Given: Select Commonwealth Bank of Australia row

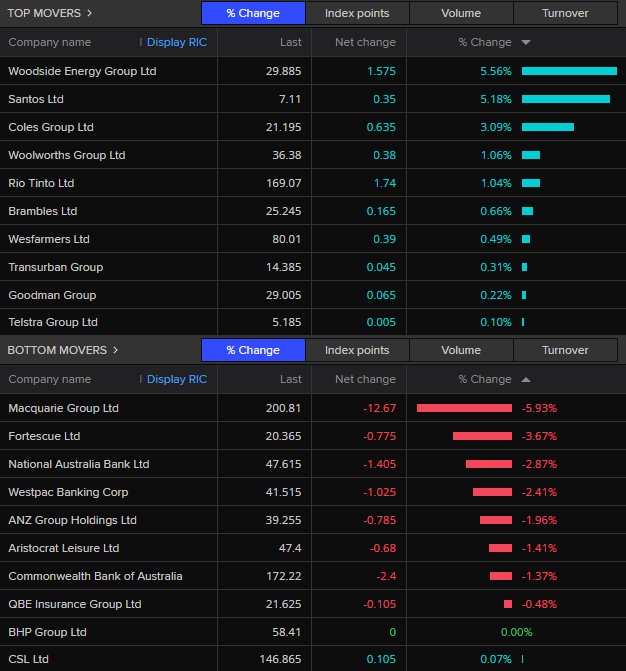Looking at the screenshot, I should tap(95, 576).
